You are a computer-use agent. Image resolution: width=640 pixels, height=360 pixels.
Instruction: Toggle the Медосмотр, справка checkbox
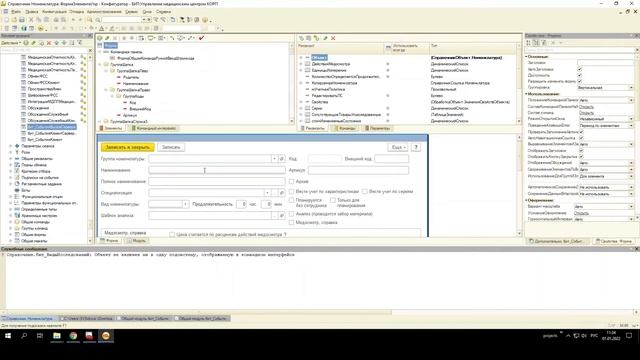tap(291, 223)
